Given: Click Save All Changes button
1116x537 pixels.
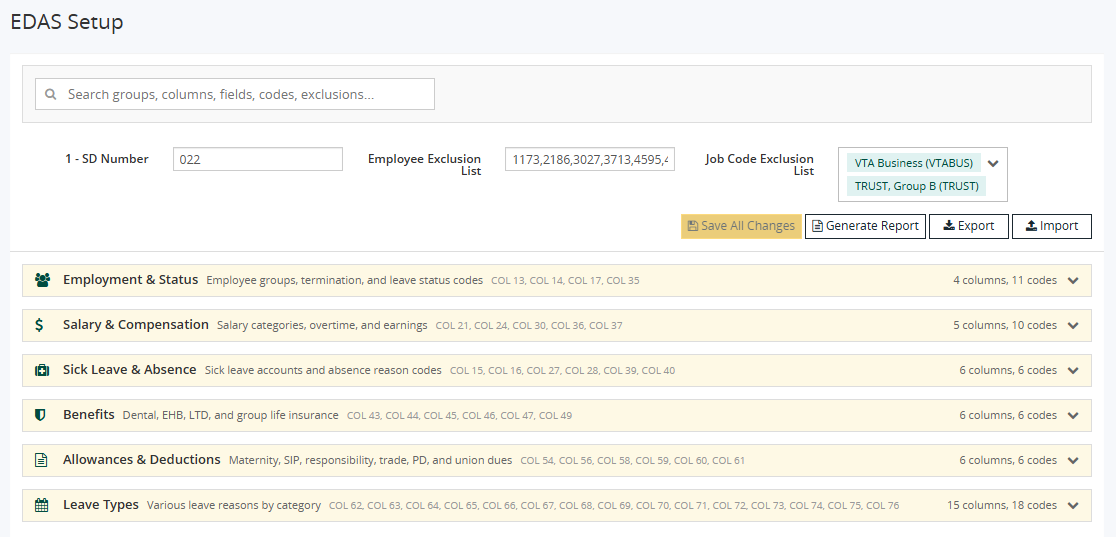Looking at the screenshot, I should pos(741,226).
